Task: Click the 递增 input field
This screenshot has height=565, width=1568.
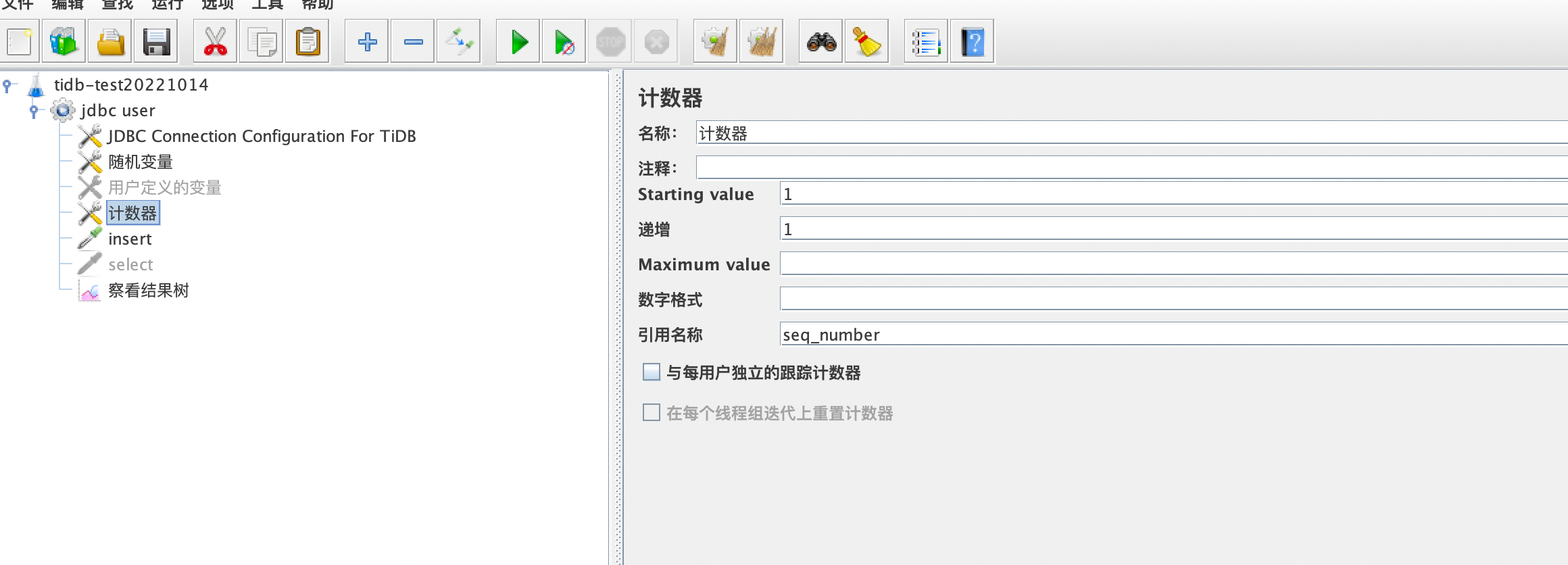Action: point(1174,229)
